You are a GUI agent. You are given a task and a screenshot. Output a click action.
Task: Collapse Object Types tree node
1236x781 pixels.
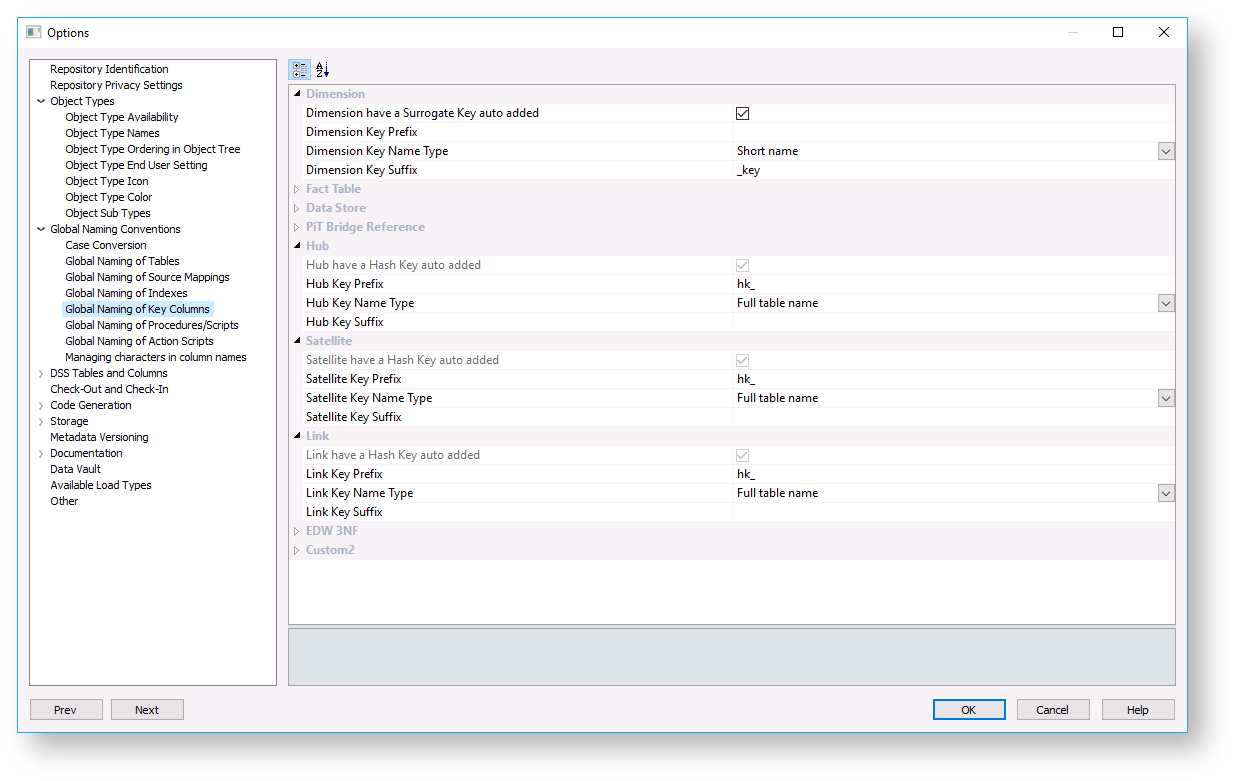pos(41,101)
